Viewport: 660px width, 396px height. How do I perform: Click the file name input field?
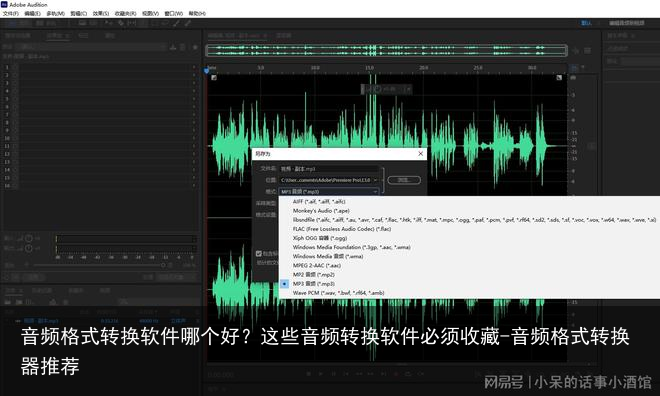(329, 169)
